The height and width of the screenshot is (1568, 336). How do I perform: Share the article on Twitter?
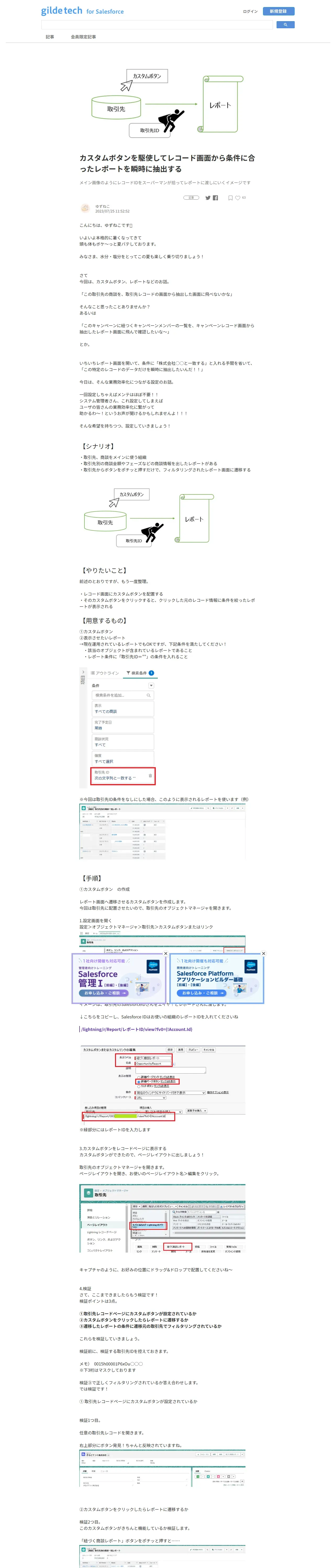point(208,198)
